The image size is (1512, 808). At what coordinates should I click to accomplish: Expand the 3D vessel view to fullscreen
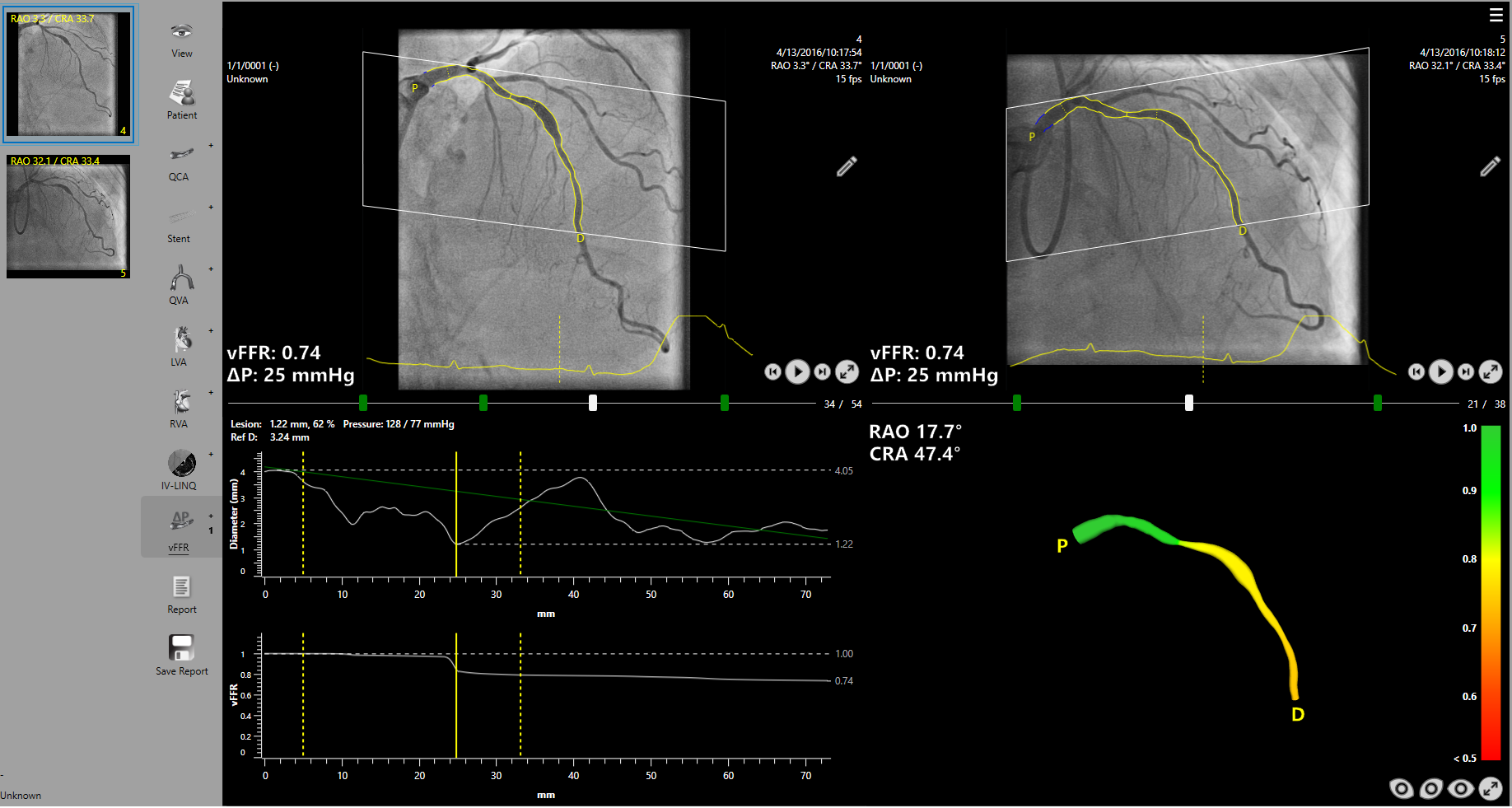[1491, 789]
